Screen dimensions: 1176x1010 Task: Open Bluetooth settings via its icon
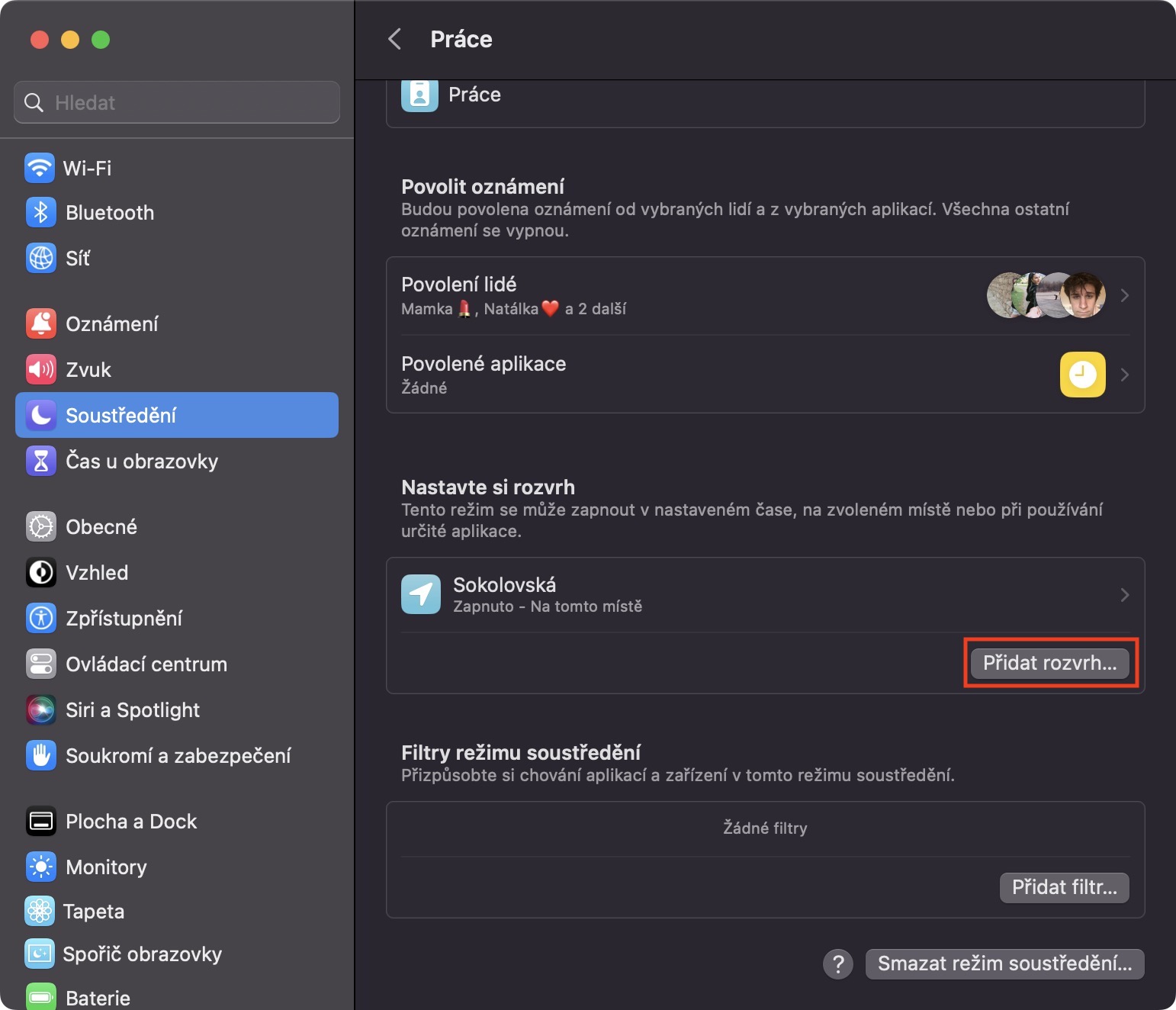coord(41,213)
